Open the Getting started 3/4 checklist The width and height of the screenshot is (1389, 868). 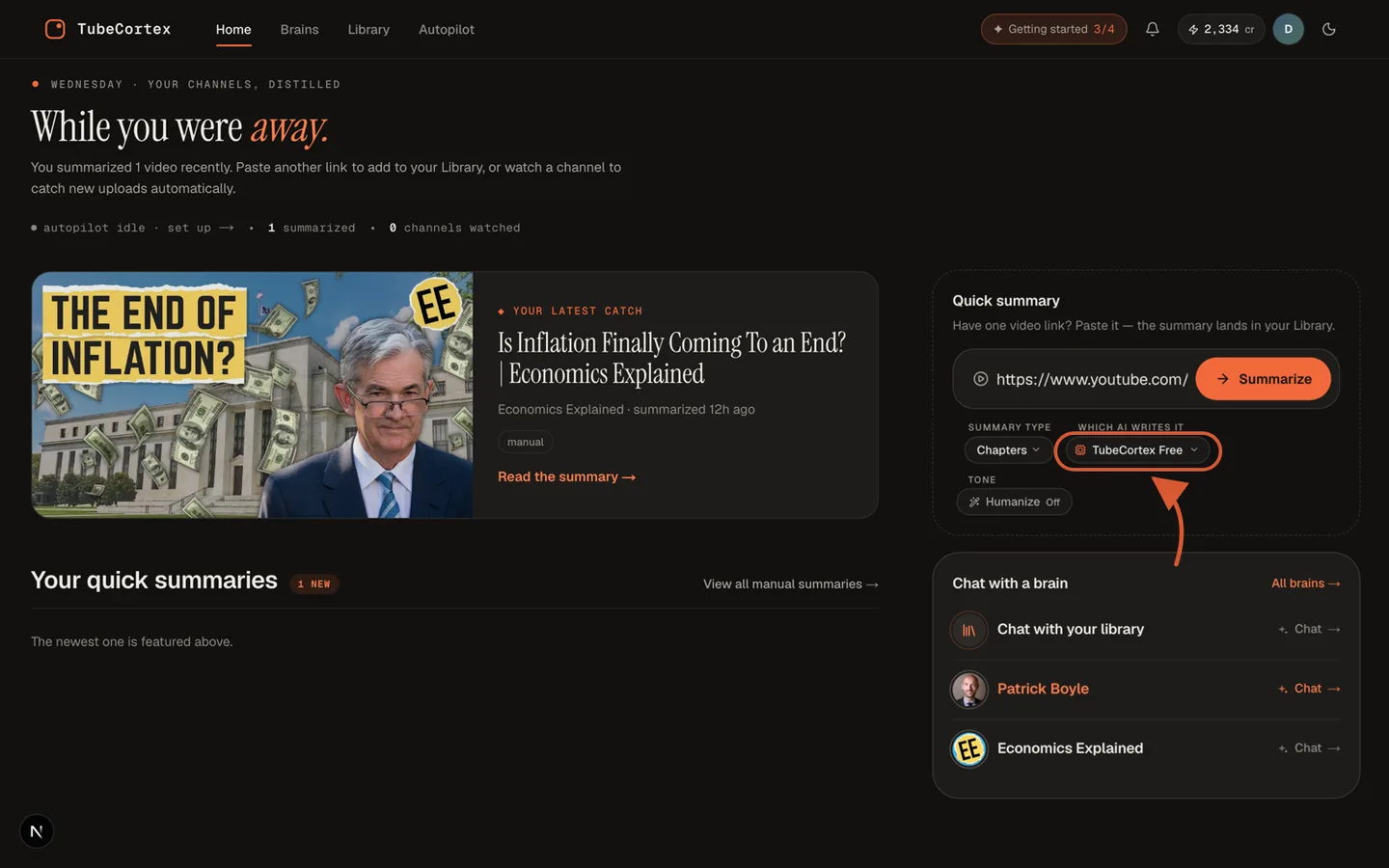(x=1053, y=29)
